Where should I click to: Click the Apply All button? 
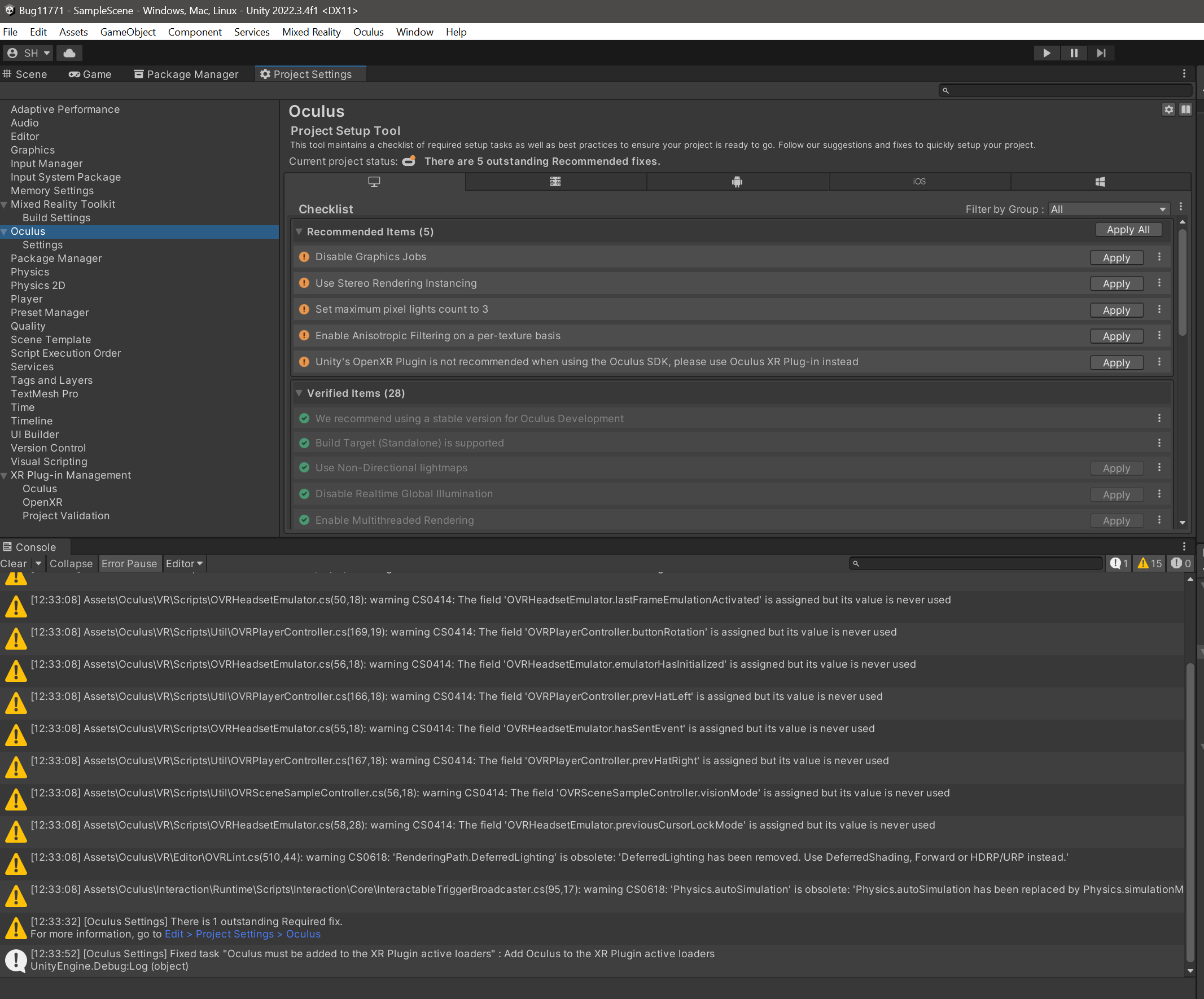tap(1128, 229)
